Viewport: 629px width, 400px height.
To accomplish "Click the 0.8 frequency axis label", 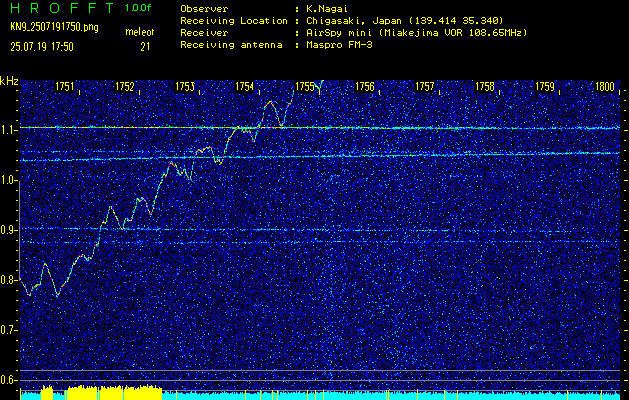I will coord(8,280).
